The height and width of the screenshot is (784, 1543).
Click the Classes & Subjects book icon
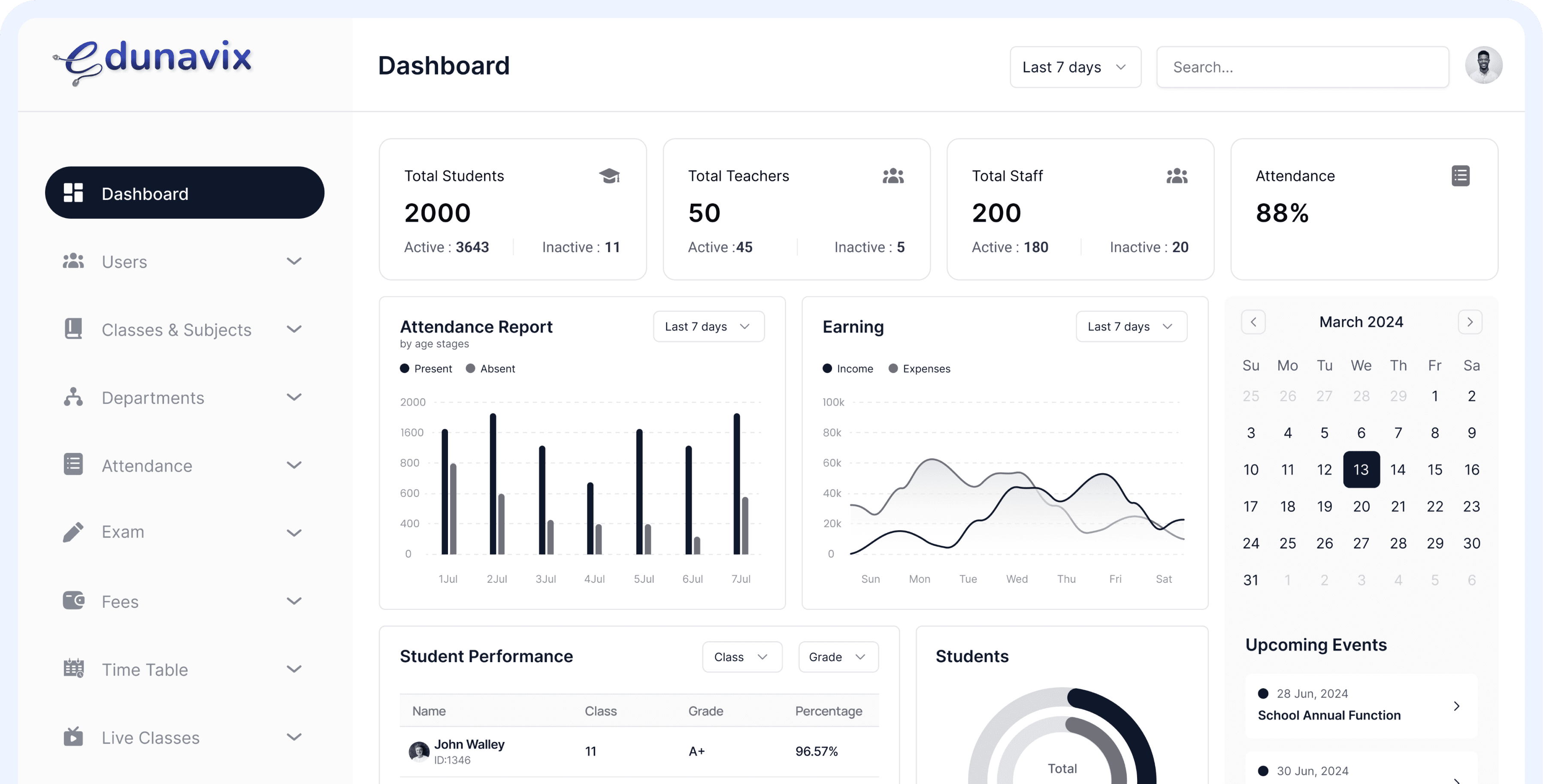pos(73,329)
